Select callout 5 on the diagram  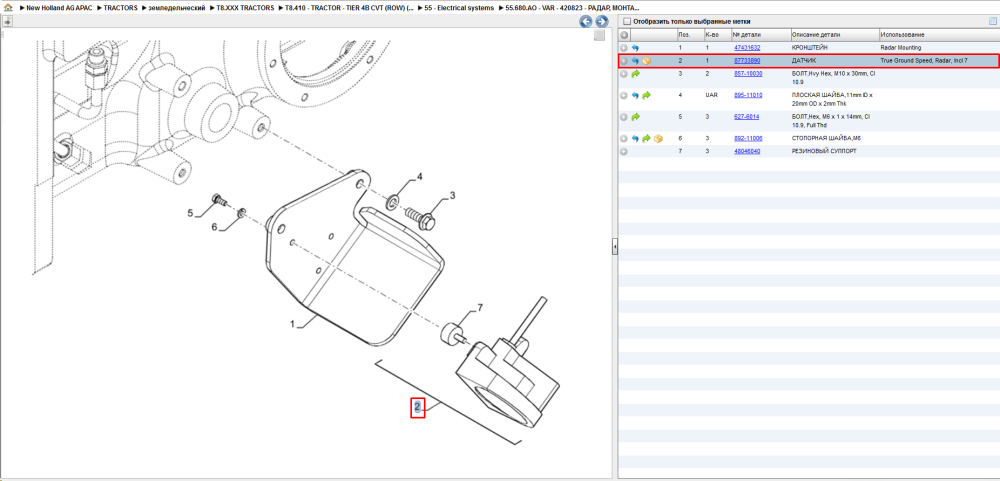coord(190,212)
